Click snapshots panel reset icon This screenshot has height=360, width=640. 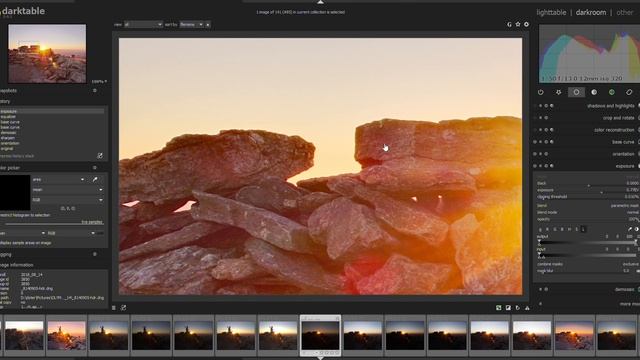tap(95, 91)
